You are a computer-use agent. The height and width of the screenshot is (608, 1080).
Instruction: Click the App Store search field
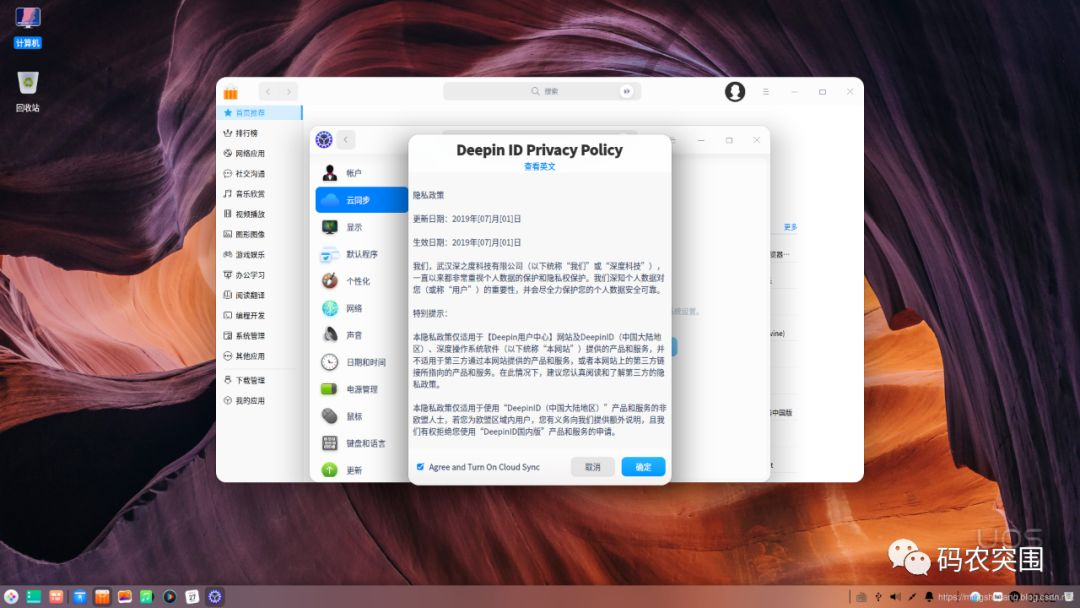(542, 91)
